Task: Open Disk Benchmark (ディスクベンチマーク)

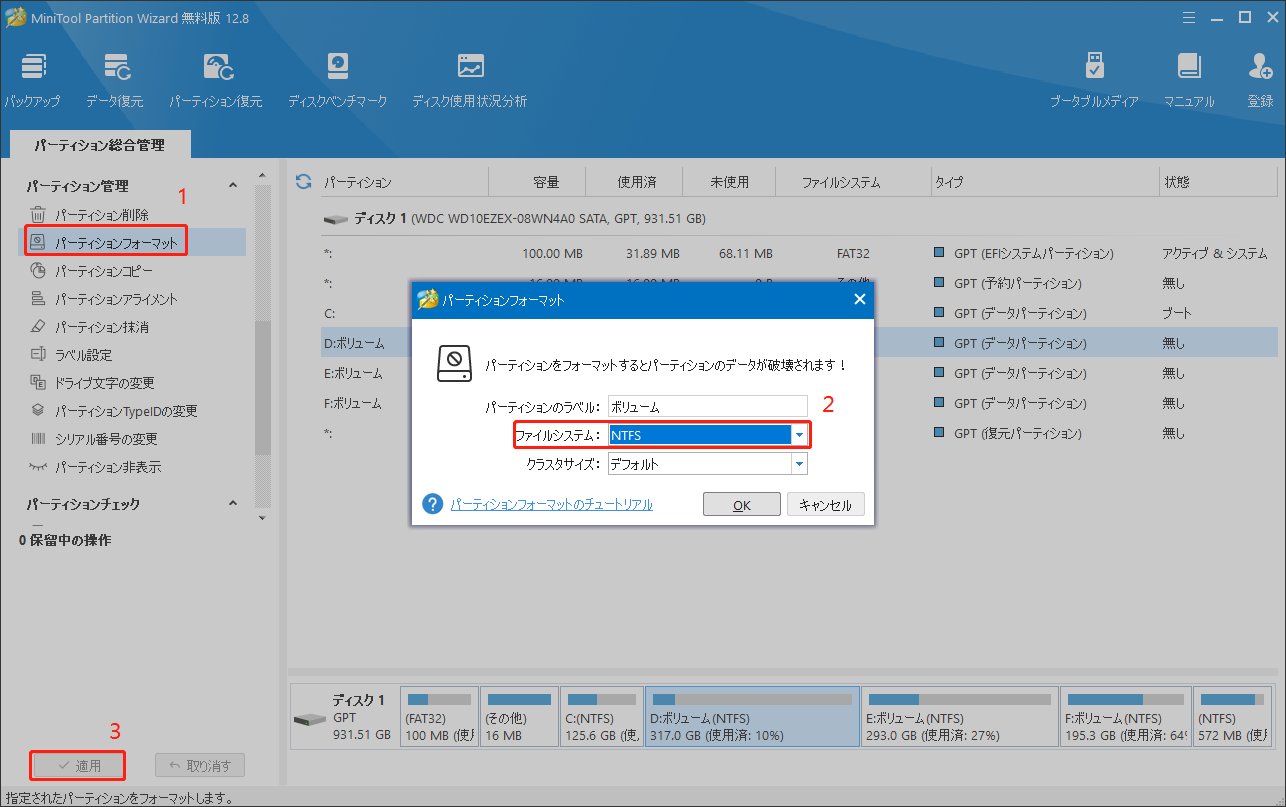Action: 337,67
